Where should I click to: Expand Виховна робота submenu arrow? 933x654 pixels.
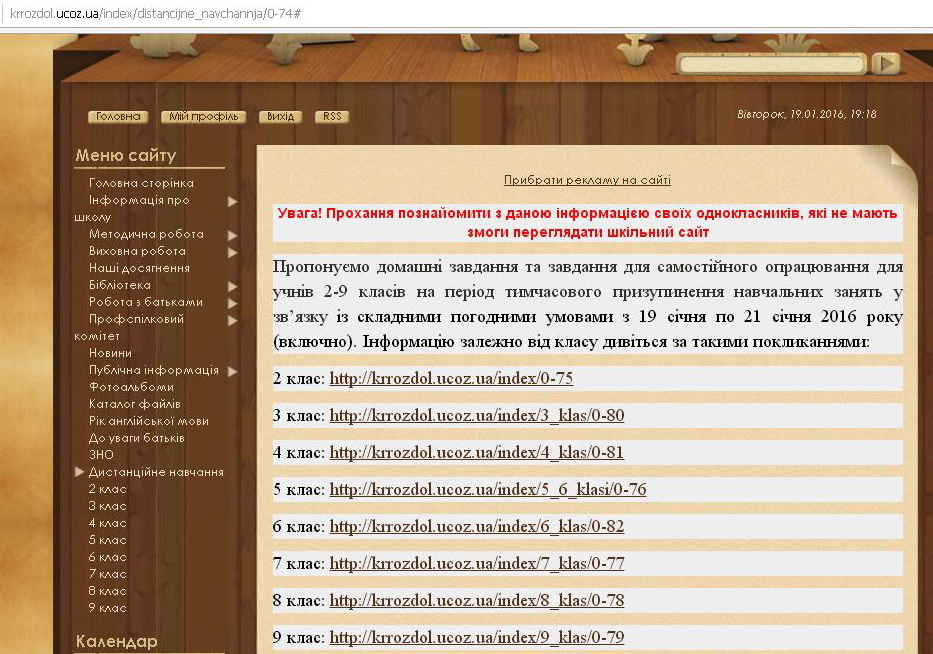point(233,252)
